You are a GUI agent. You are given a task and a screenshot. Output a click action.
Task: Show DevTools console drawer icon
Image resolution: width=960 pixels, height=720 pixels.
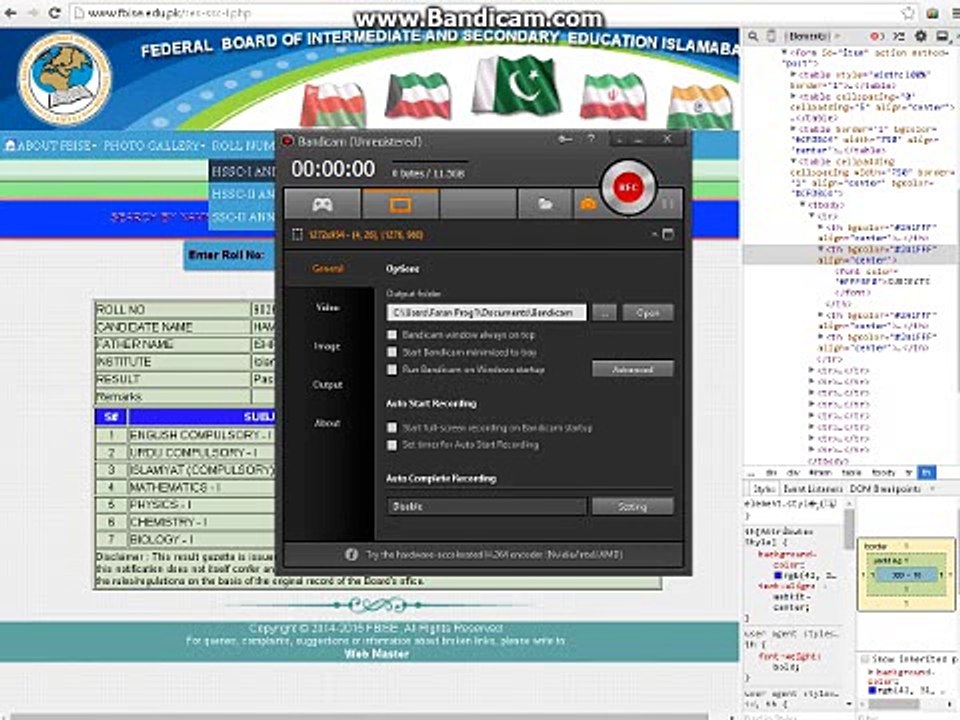899,37
